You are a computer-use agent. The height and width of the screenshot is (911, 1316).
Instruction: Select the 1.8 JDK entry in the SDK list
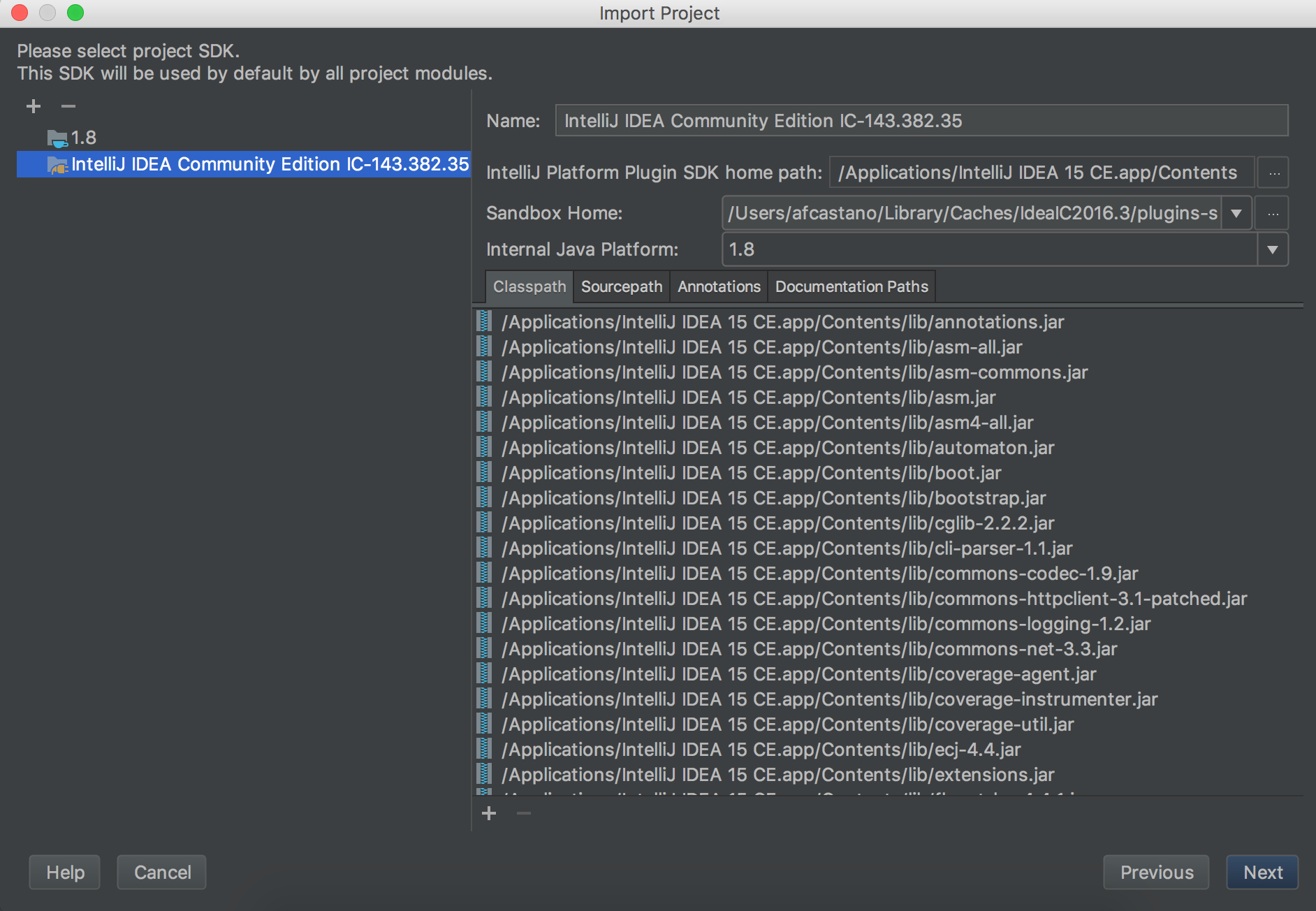[243, 138]
